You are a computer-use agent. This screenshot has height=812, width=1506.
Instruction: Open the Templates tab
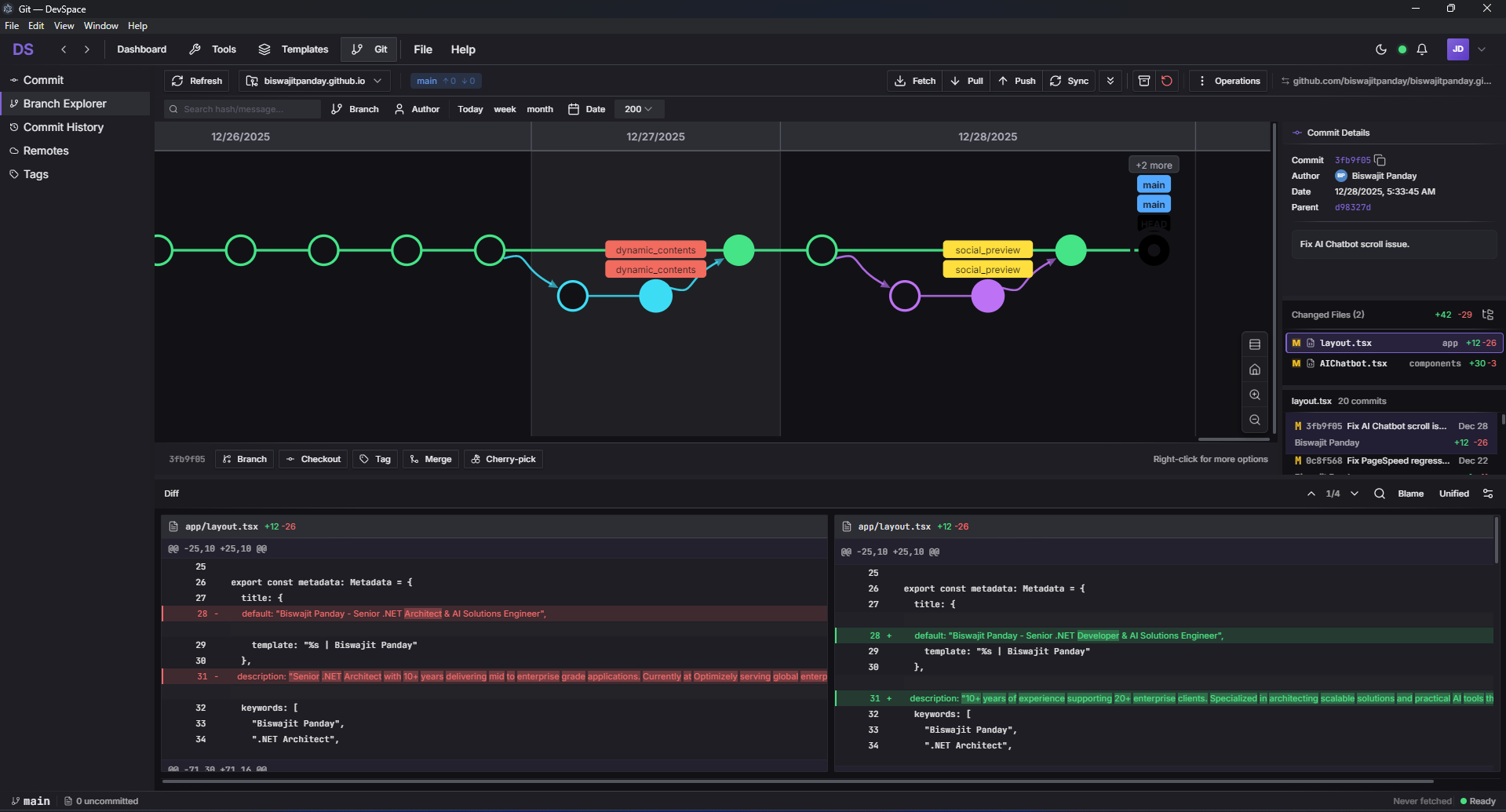tap(294, 49)
